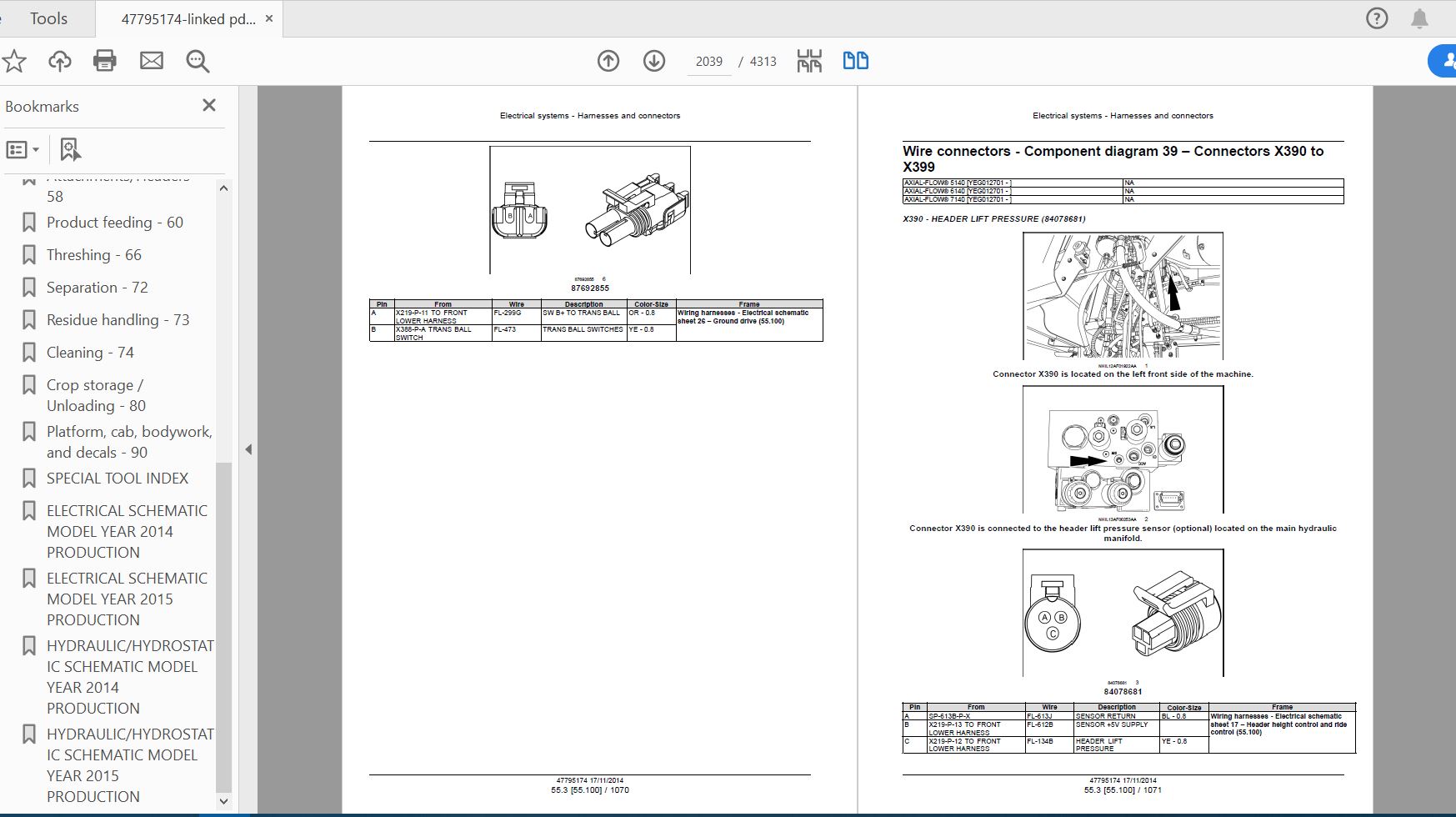Image resolution: width=1456 pixels, height=817 pixels.
Task: Open bookmark SPECIAL TOOL INDEX
Action: point(118,479)
